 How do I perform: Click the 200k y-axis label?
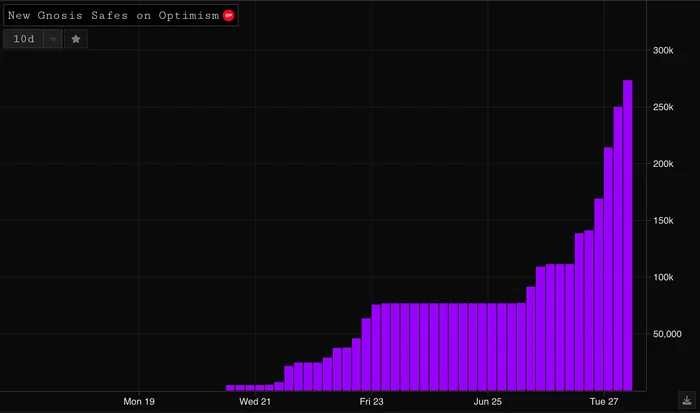(x=663, y=164)
